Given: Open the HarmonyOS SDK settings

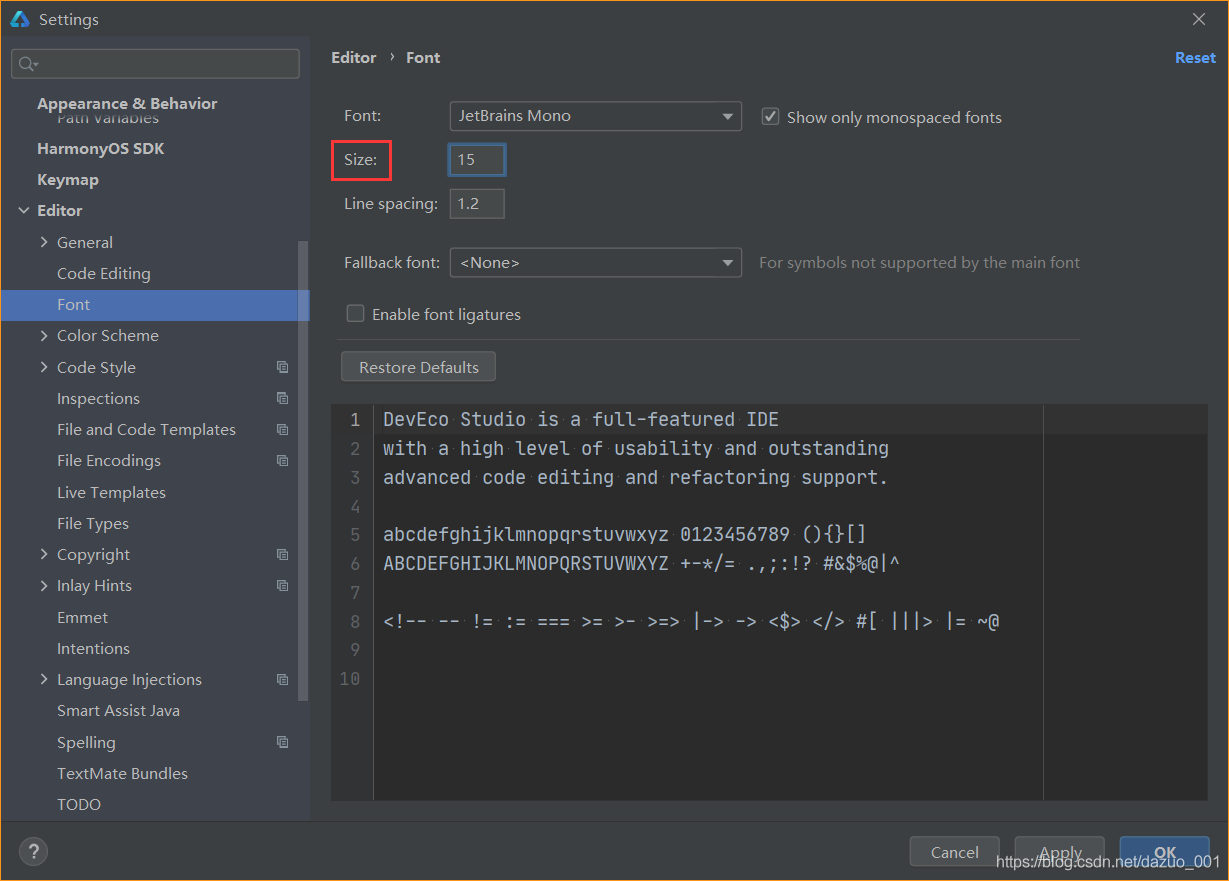Looking at the screenshot, I should 101,148.
